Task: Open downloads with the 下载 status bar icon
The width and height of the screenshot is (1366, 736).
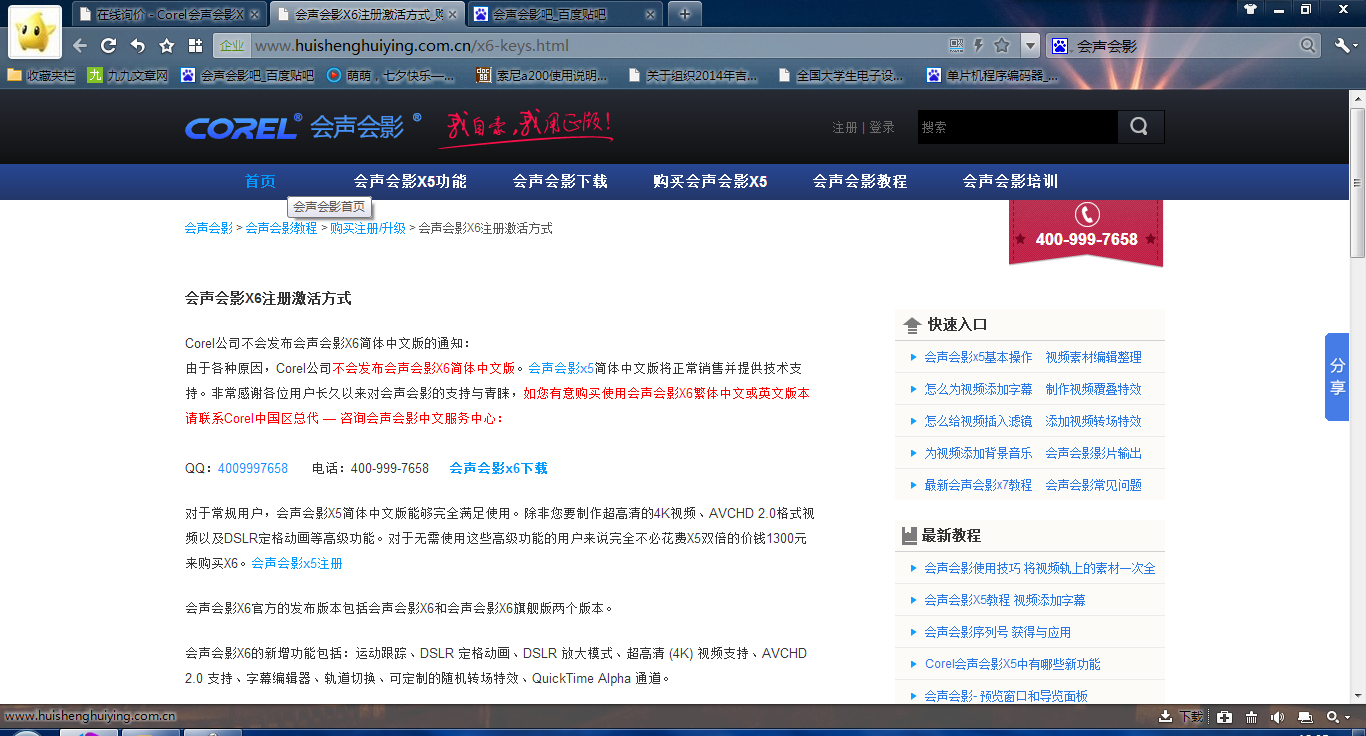Action: 1181,717
